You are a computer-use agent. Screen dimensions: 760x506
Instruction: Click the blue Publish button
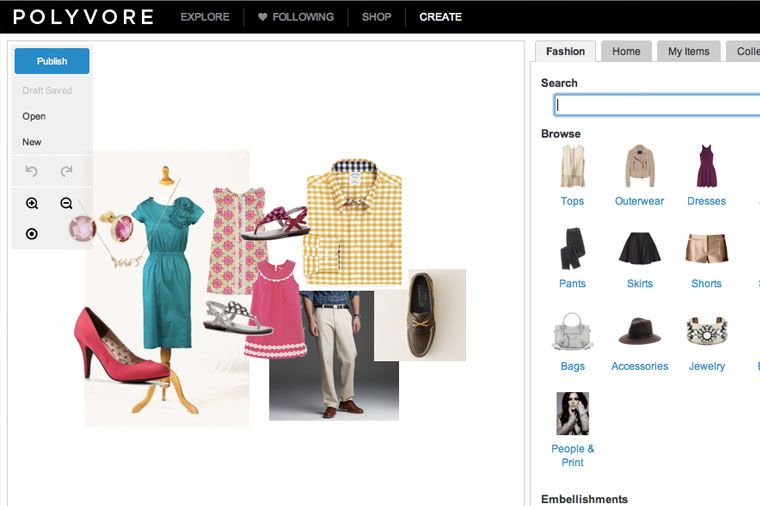pyautogui.click(x=52, y=61)
